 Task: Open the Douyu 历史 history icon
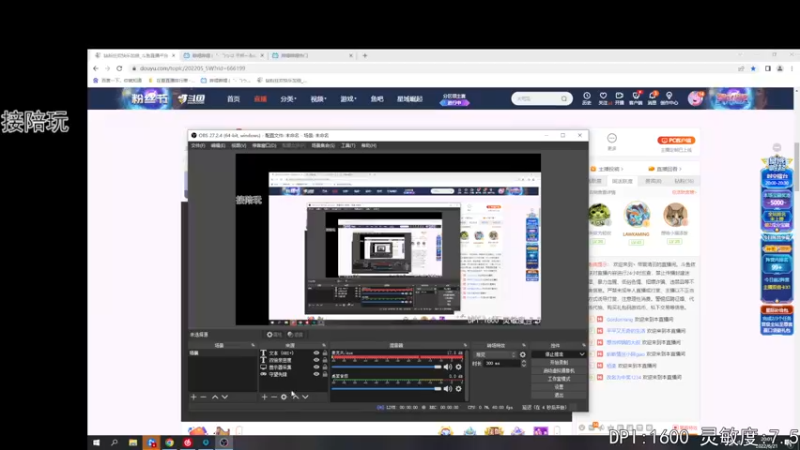(587, 98)
